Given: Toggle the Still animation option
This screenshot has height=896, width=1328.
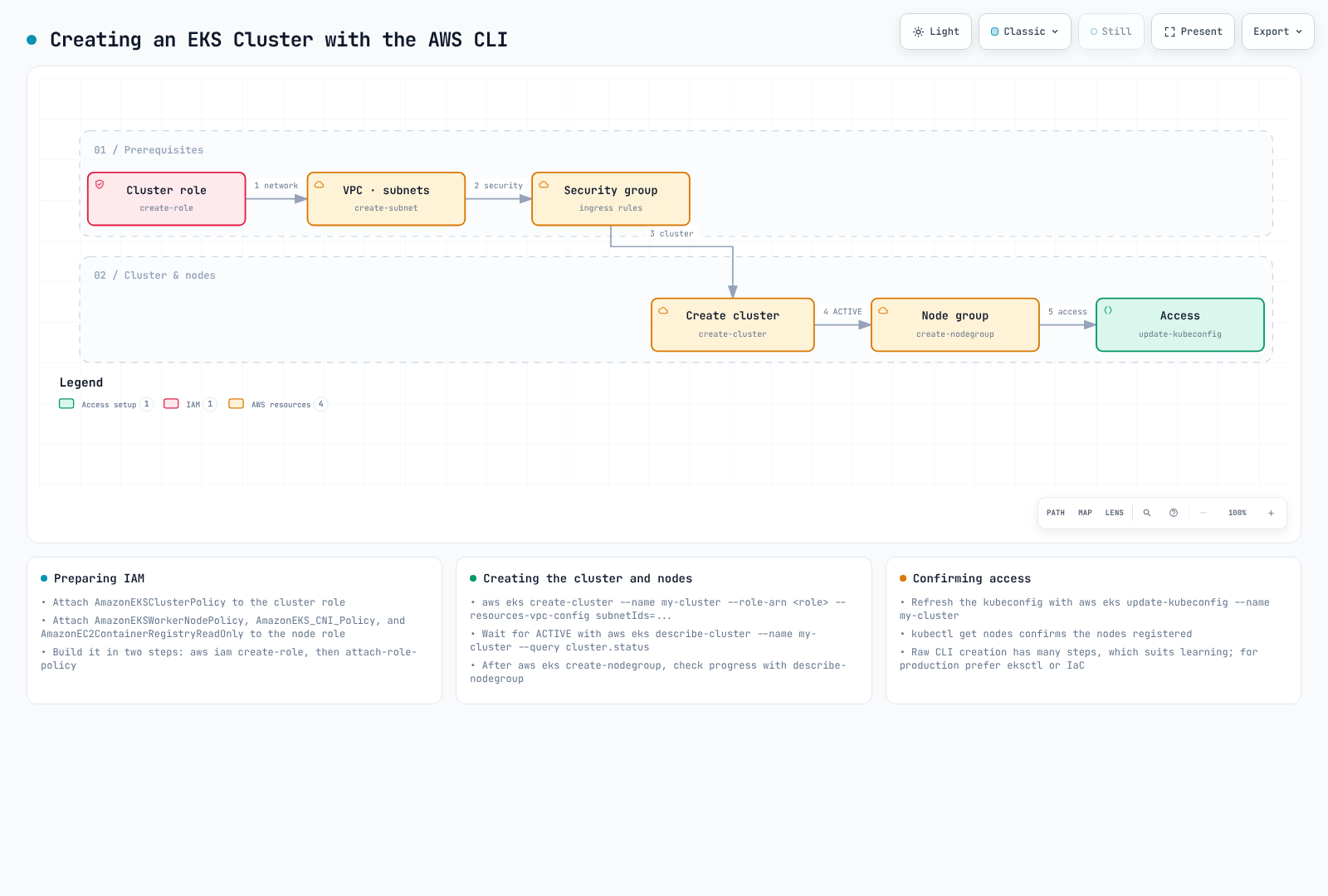Looking at the screenshot, I should coord(1111,32).
